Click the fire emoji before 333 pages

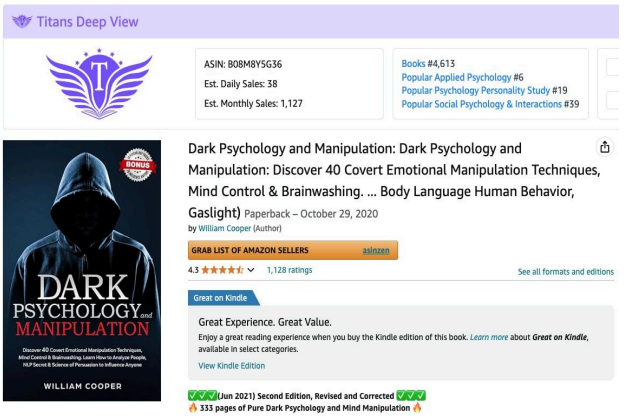193,408
